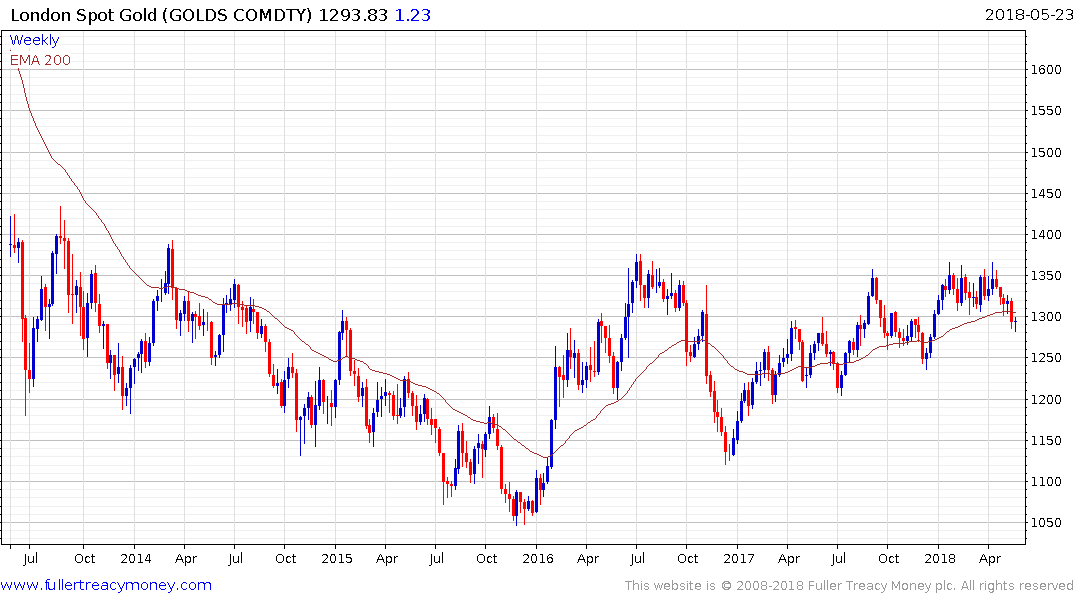The width and height of the screenshot is (1075, 600).
Task: Select the 1050 price axis label
Action: pos(1046,523)
